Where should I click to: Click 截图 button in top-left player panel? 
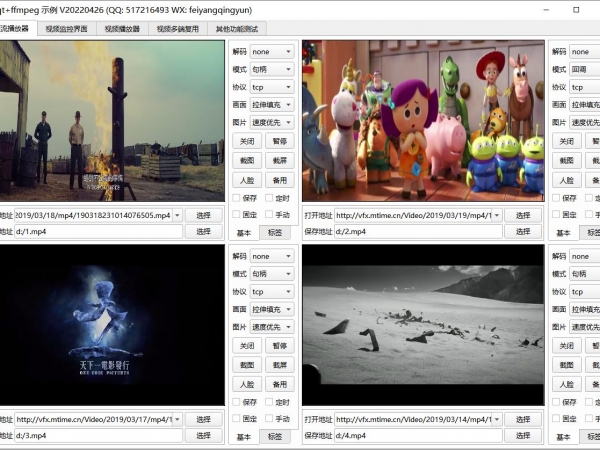(x=246, y=160)
